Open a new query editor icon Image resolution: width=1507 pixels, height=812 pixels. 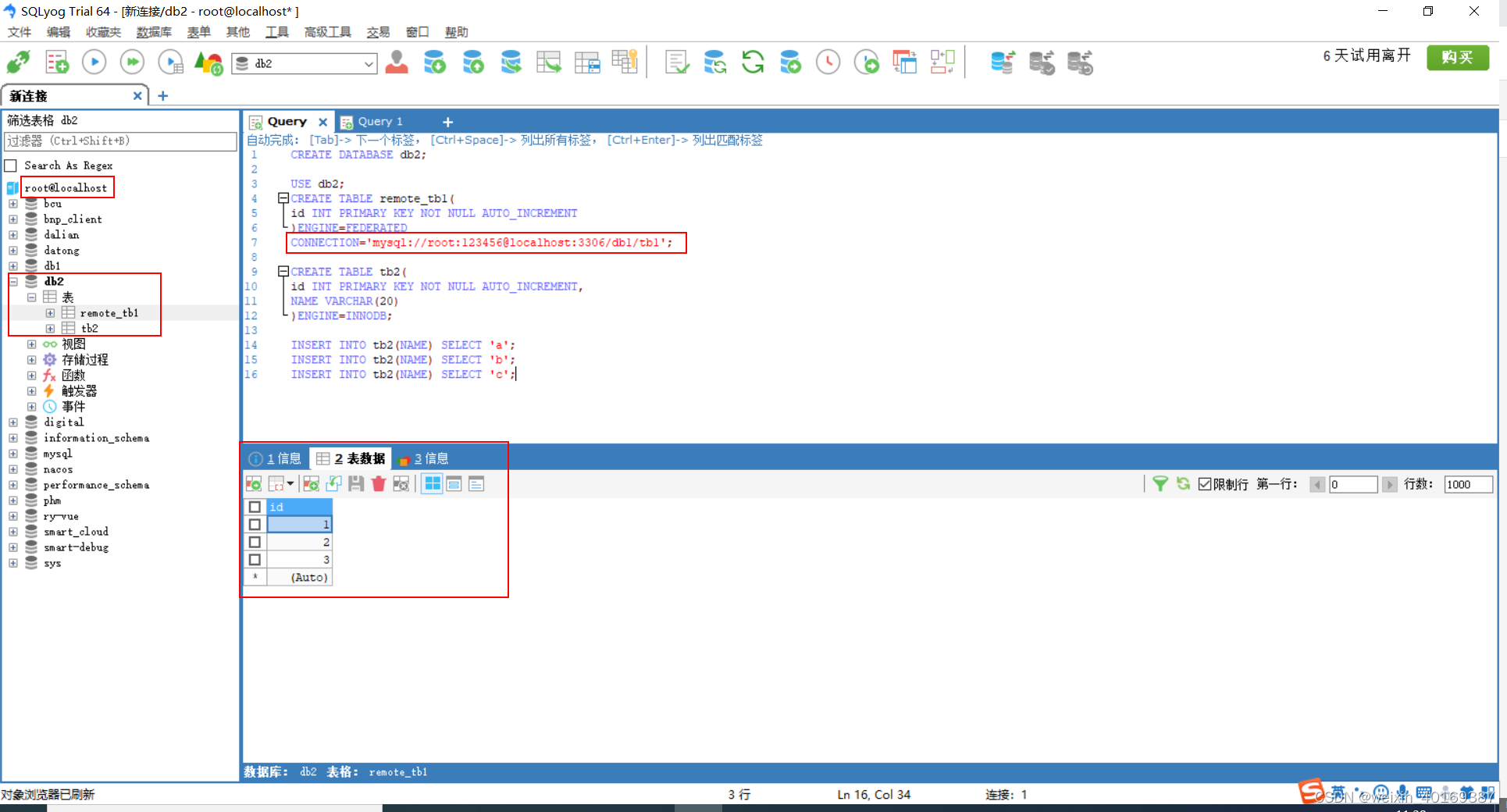pyautogui.click(x=56, y=62)
